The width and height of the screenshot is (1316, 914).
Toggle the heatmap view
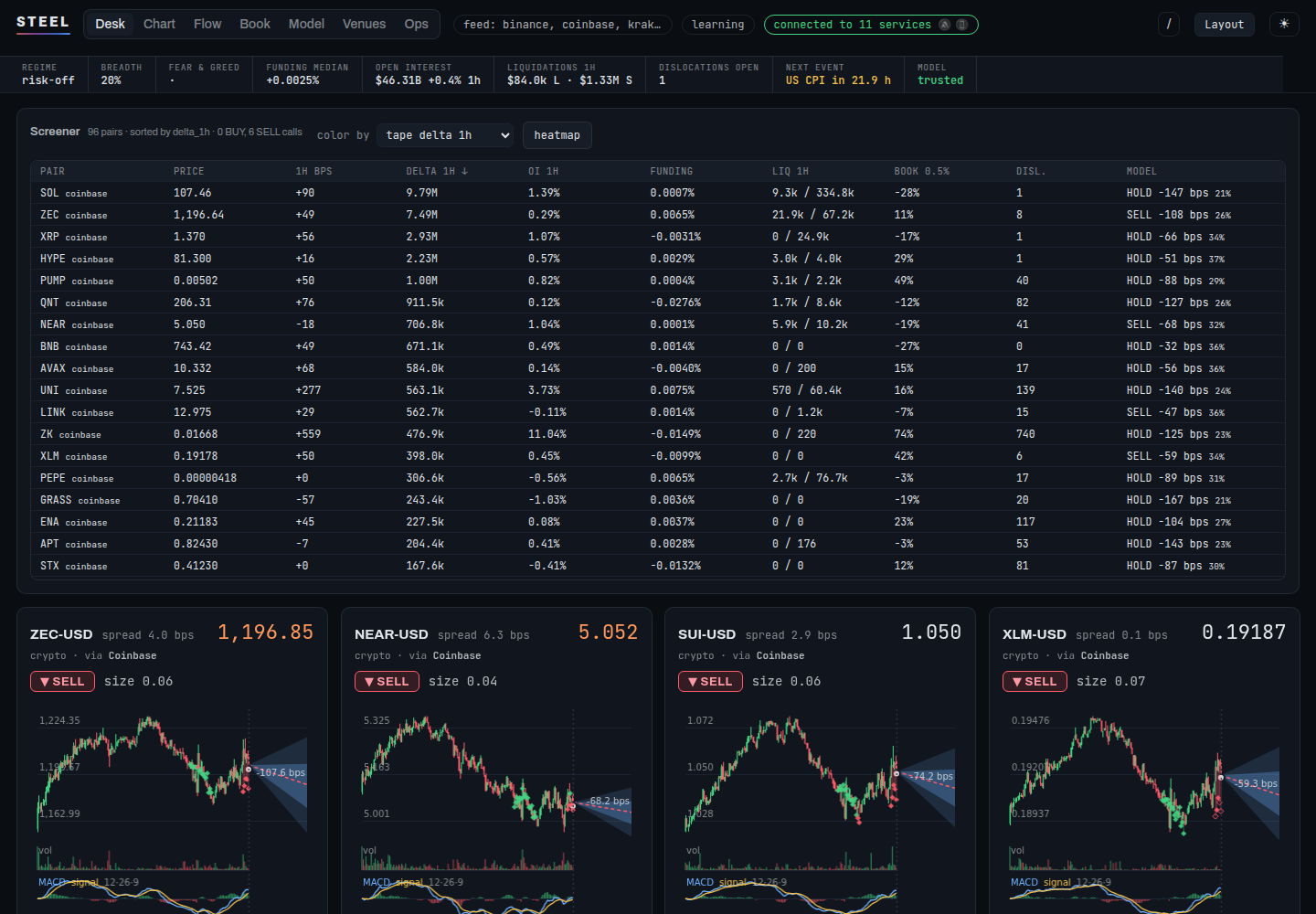click(x=557, y=135)
